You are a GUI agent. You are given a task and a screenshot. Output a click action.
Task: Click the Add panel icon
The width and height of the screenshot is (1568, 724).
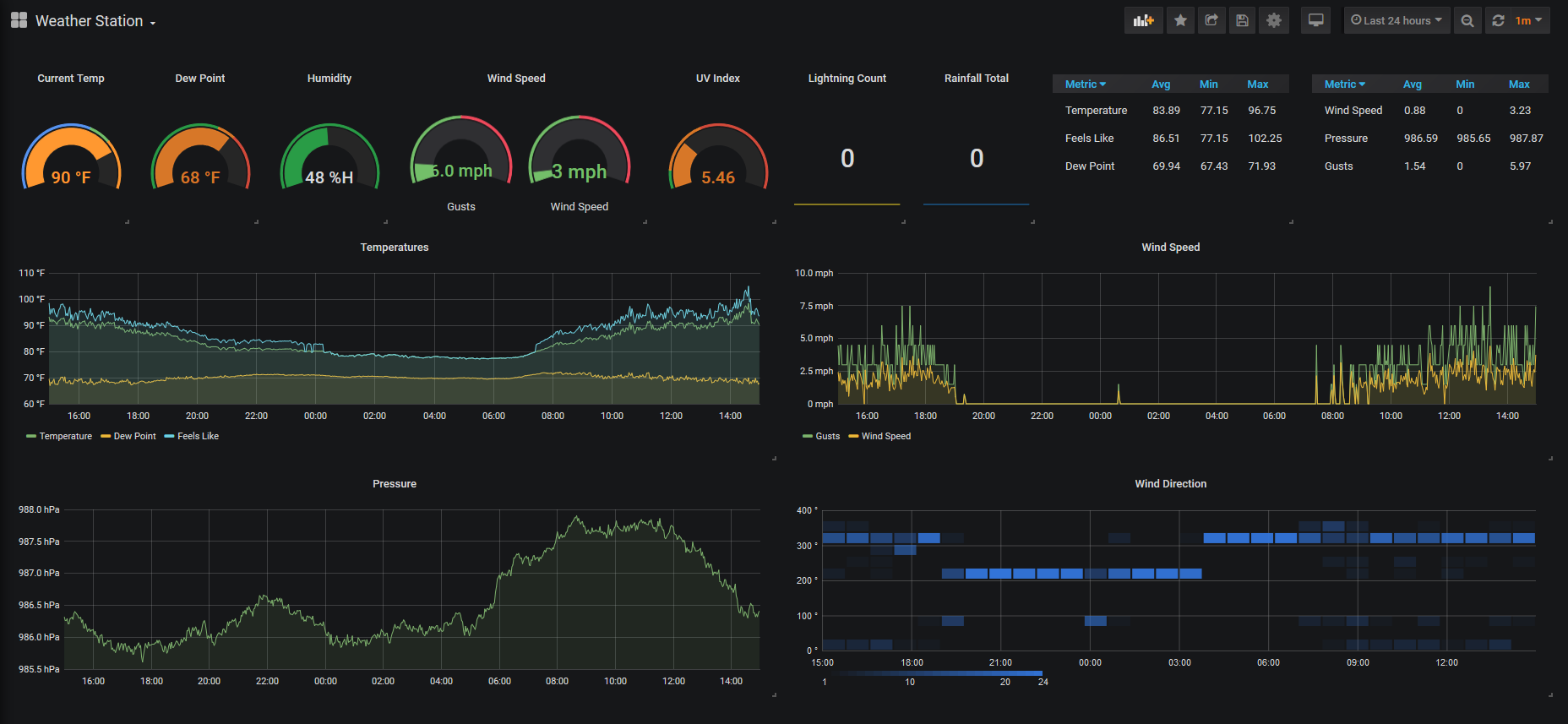coord(1144,20)
